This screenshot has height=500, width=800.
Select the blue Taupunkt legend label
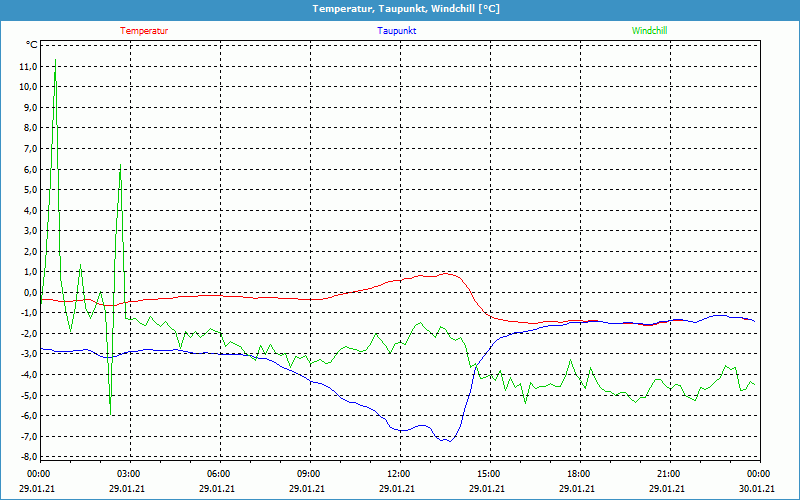397,31
